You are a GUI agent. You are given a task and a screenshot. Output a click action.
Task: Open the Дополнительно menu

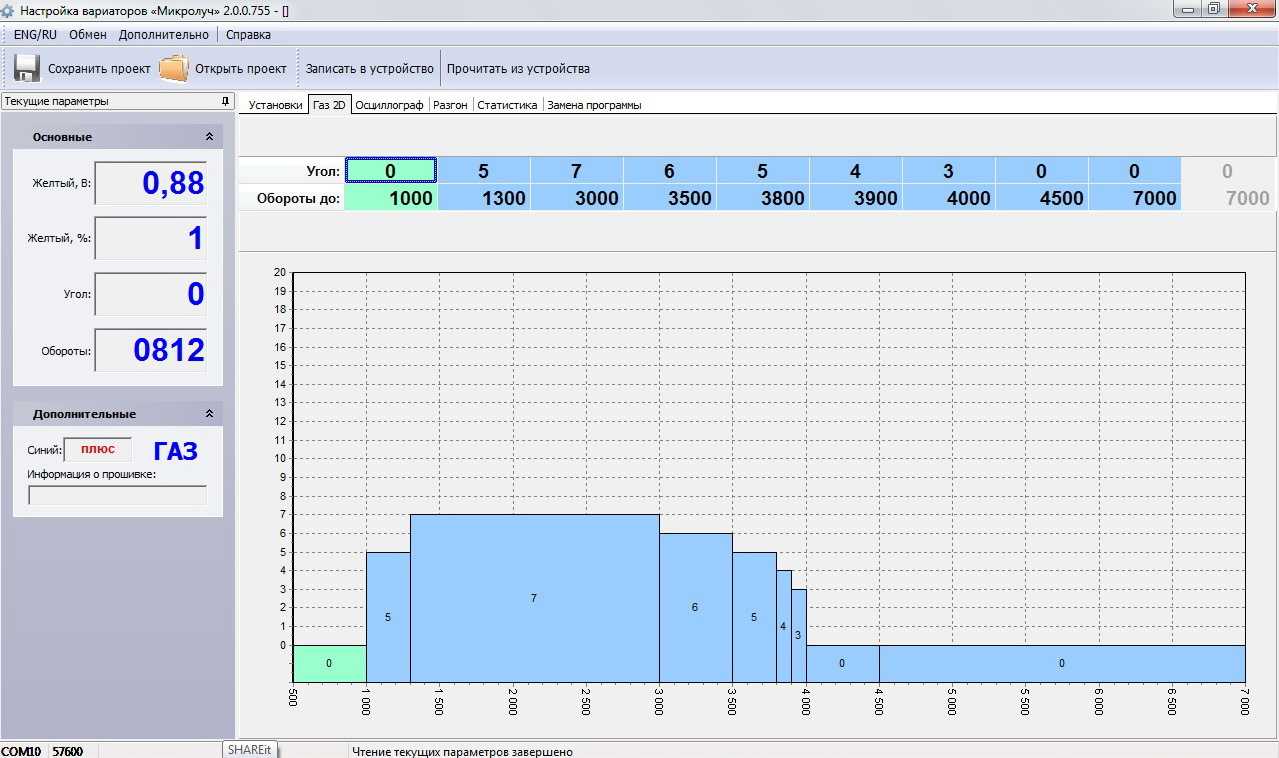tap(164, 34)
